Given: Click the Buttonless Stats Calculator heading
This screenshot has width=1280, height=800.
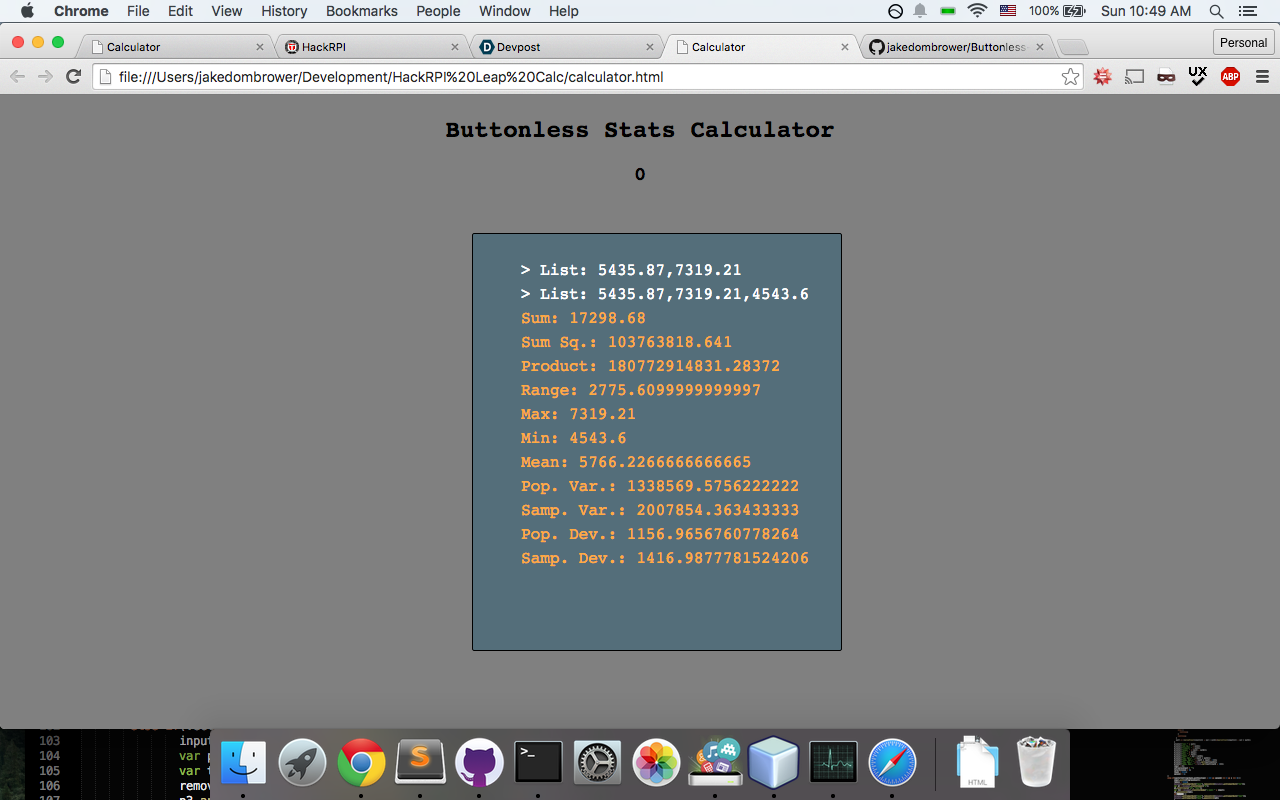Looking at the screenshot, I should [x=639, y=130].
